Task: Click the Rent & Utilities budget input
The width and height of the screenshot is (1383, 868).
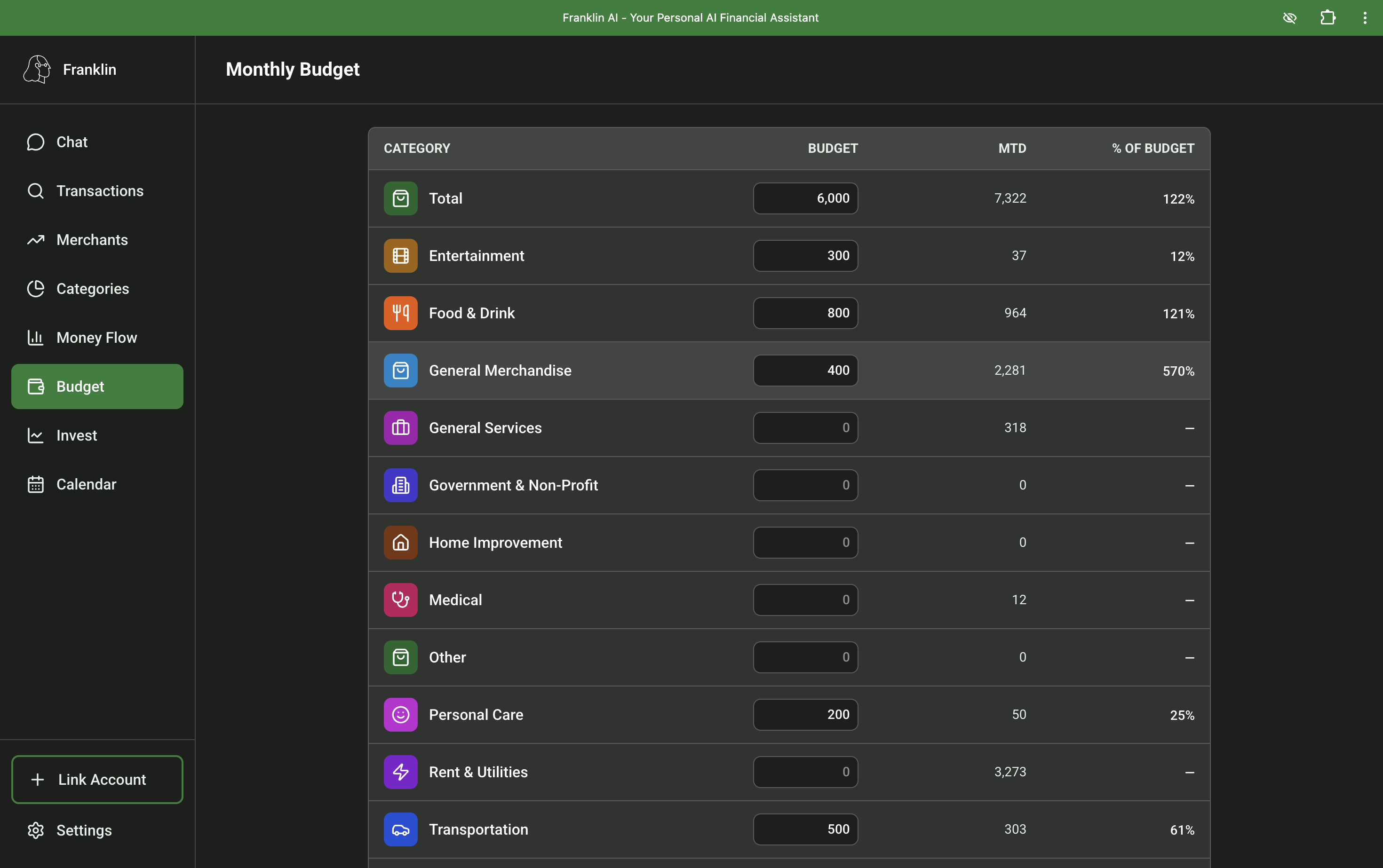Action: (x=805, y=772)
